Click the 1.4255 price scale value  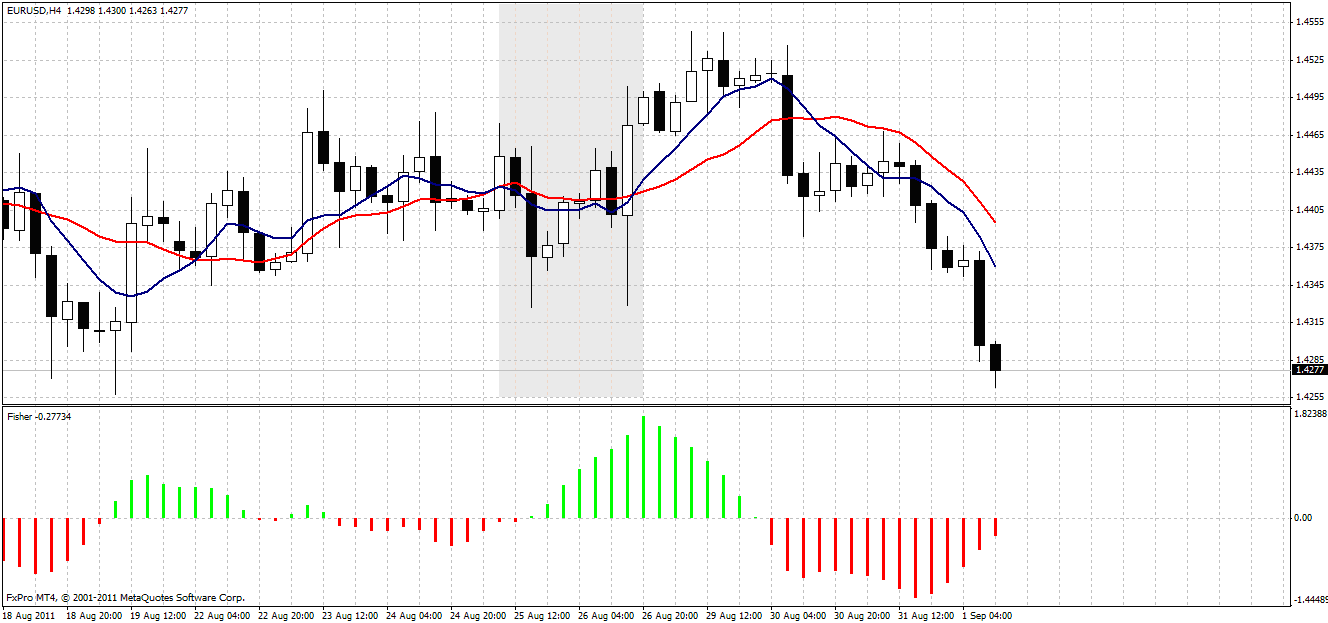tap(1309, 397)
